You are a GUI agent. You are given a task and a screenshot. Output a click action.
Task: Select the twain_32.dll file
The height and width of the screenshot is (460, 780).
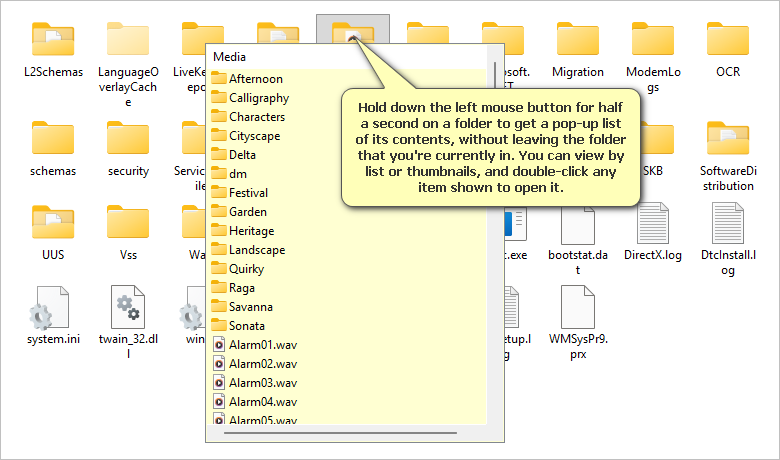click(128, 310)
